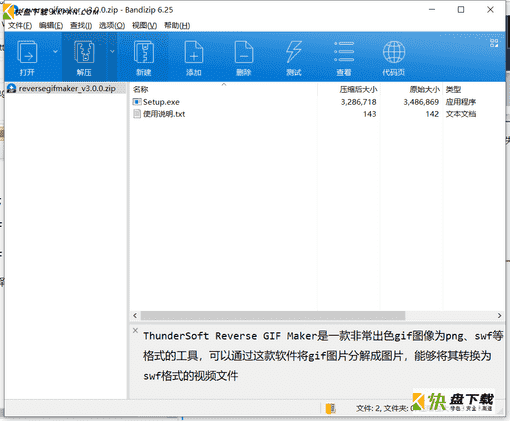Select the Setup.exe file row
Image resolution: width=510 pixels, height=421 pixels.
[x=317, y=102]
